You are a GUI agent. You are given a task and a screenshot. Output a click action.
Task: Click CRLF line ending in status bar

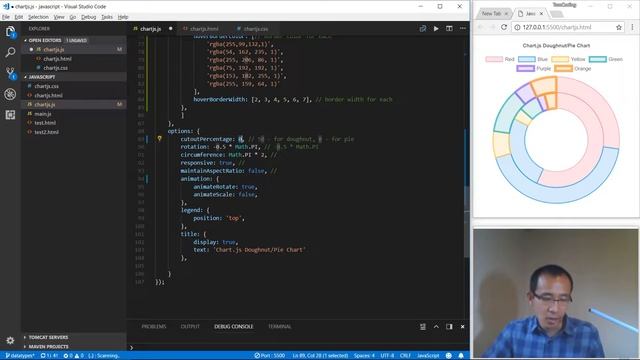pos(405,356)
